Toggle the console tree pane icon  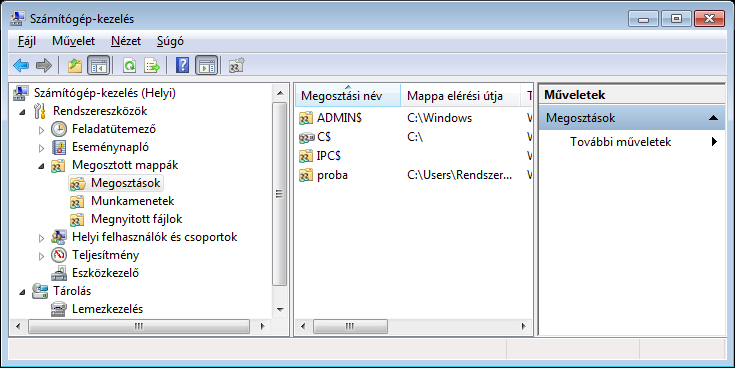pos(99,66)
